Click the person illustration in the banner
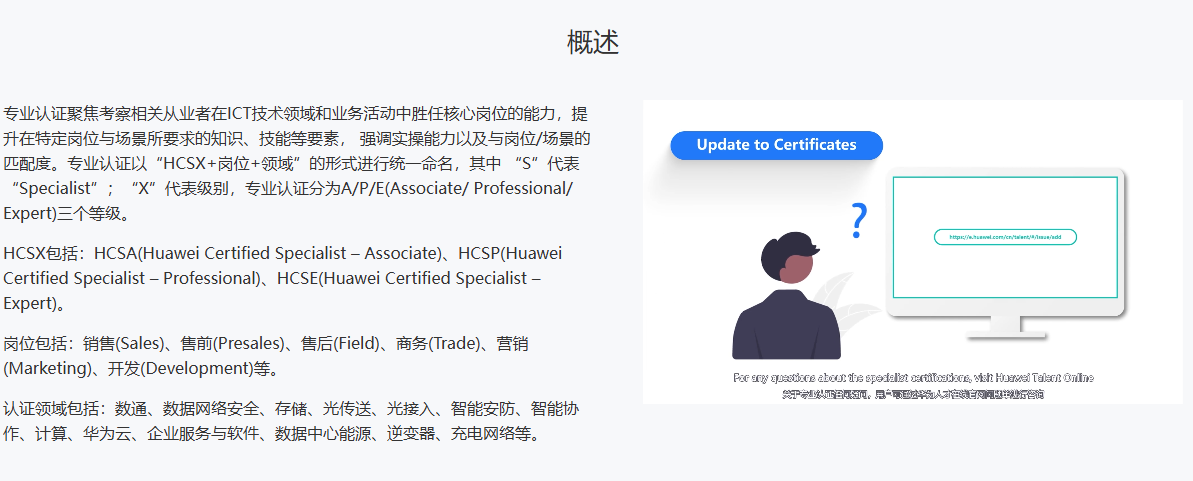This screenshot has height=481, width=1193. coord(786,295)
